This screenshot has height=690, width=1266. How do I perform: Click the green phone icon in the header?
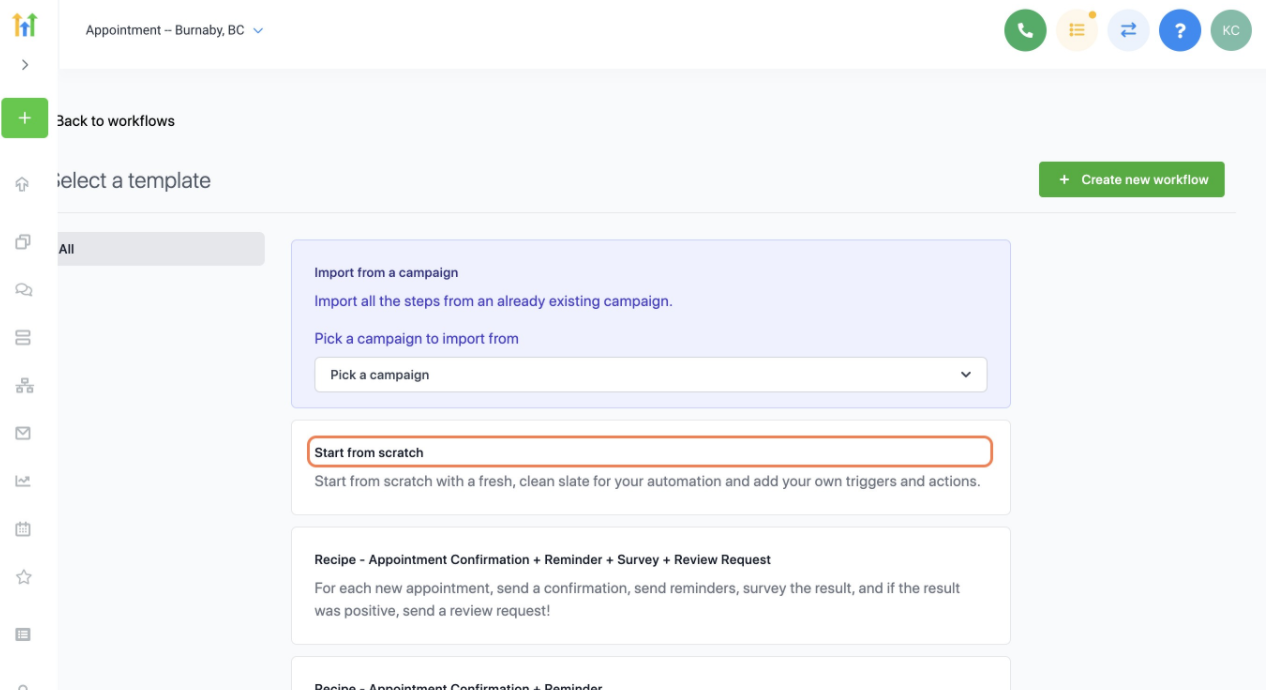pyautogui.click(x=1025, y=30)
